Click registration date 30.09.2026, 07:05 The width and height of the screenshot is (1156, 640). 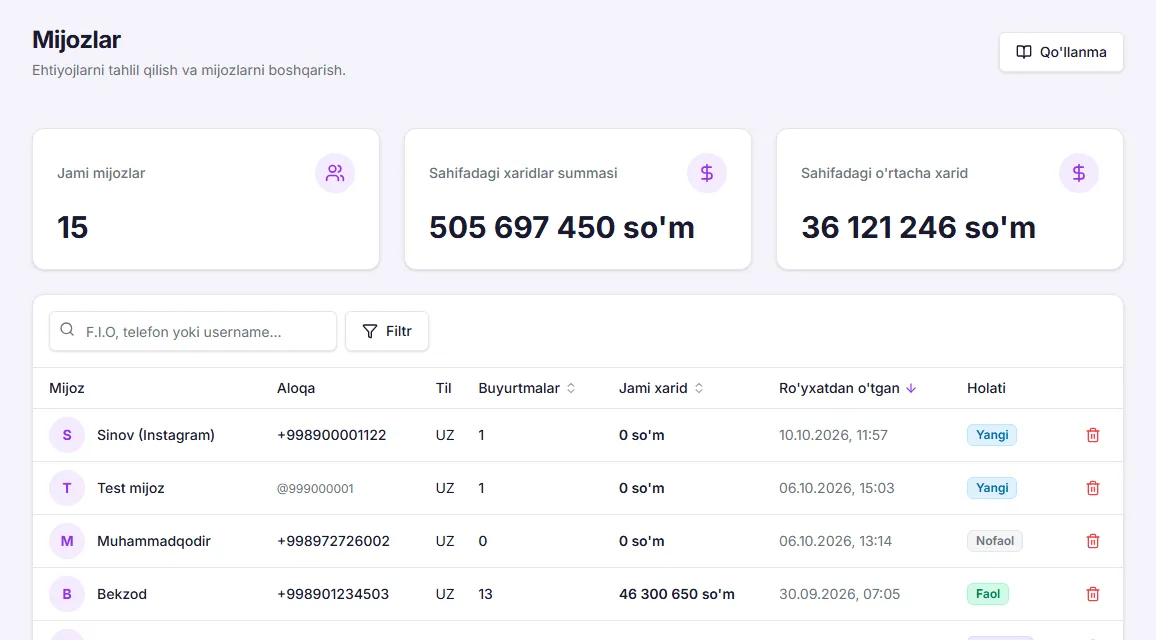click(839, 594)
